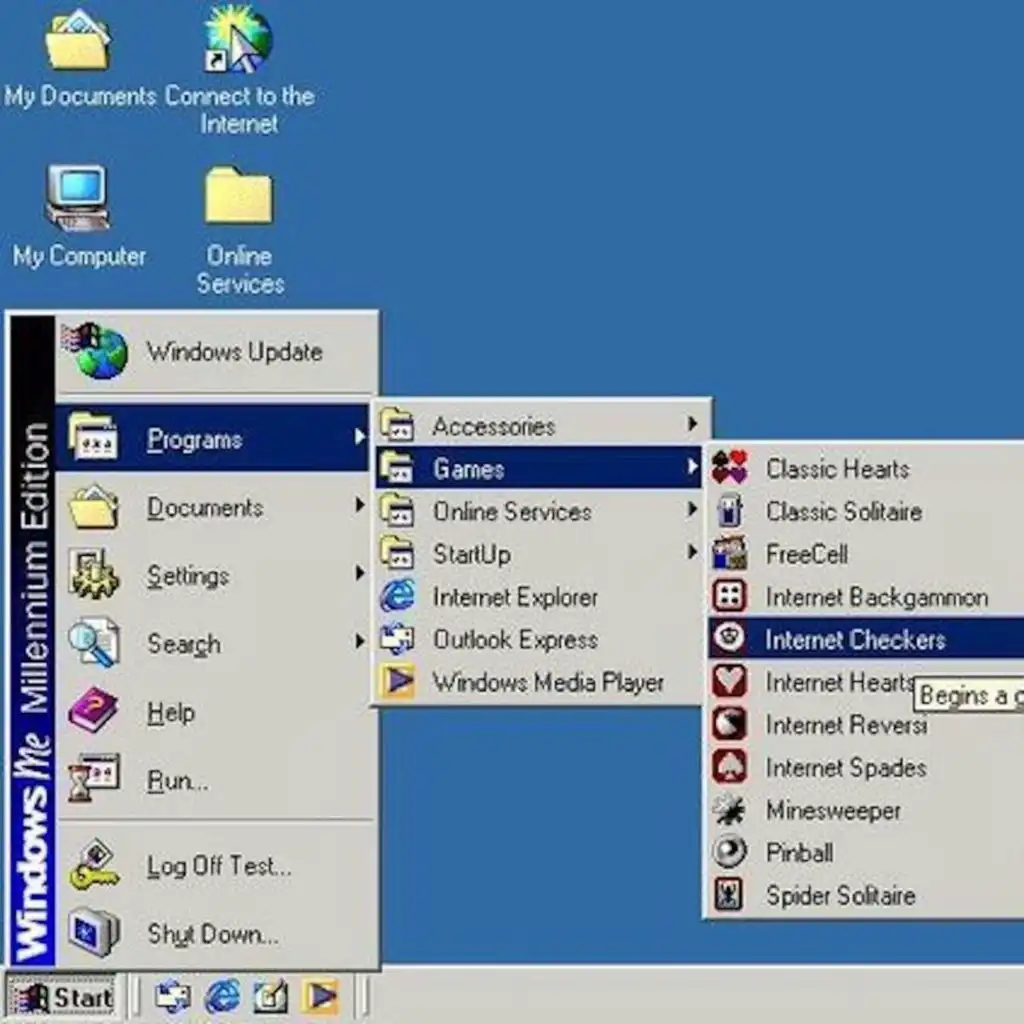Expand the Programs submenu arrow
Viewport: 1024px width, 1024px height.
(x=359, y=436)
